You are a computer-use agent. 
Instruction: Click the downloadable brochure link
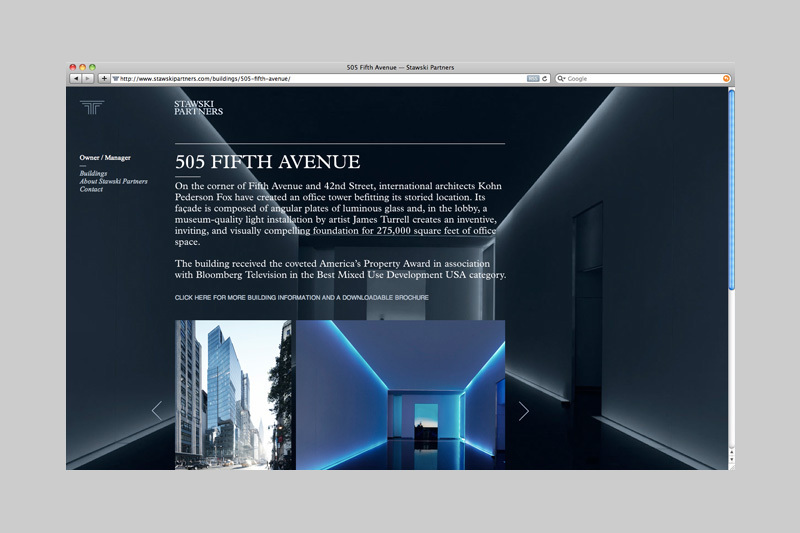(x=302, y=297)
